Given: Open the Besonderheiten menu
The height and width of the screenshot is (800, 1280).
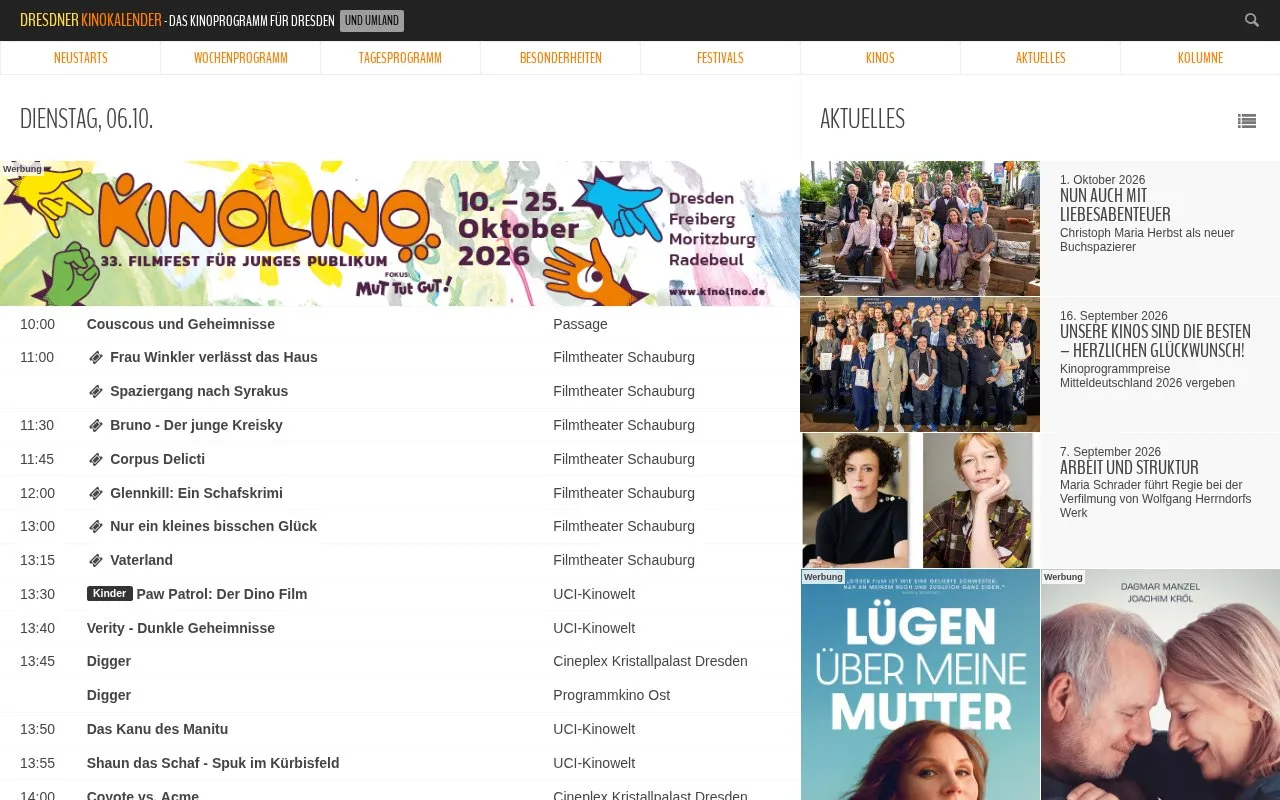Looking at the screenshot, I should click(x=561, y=58).
